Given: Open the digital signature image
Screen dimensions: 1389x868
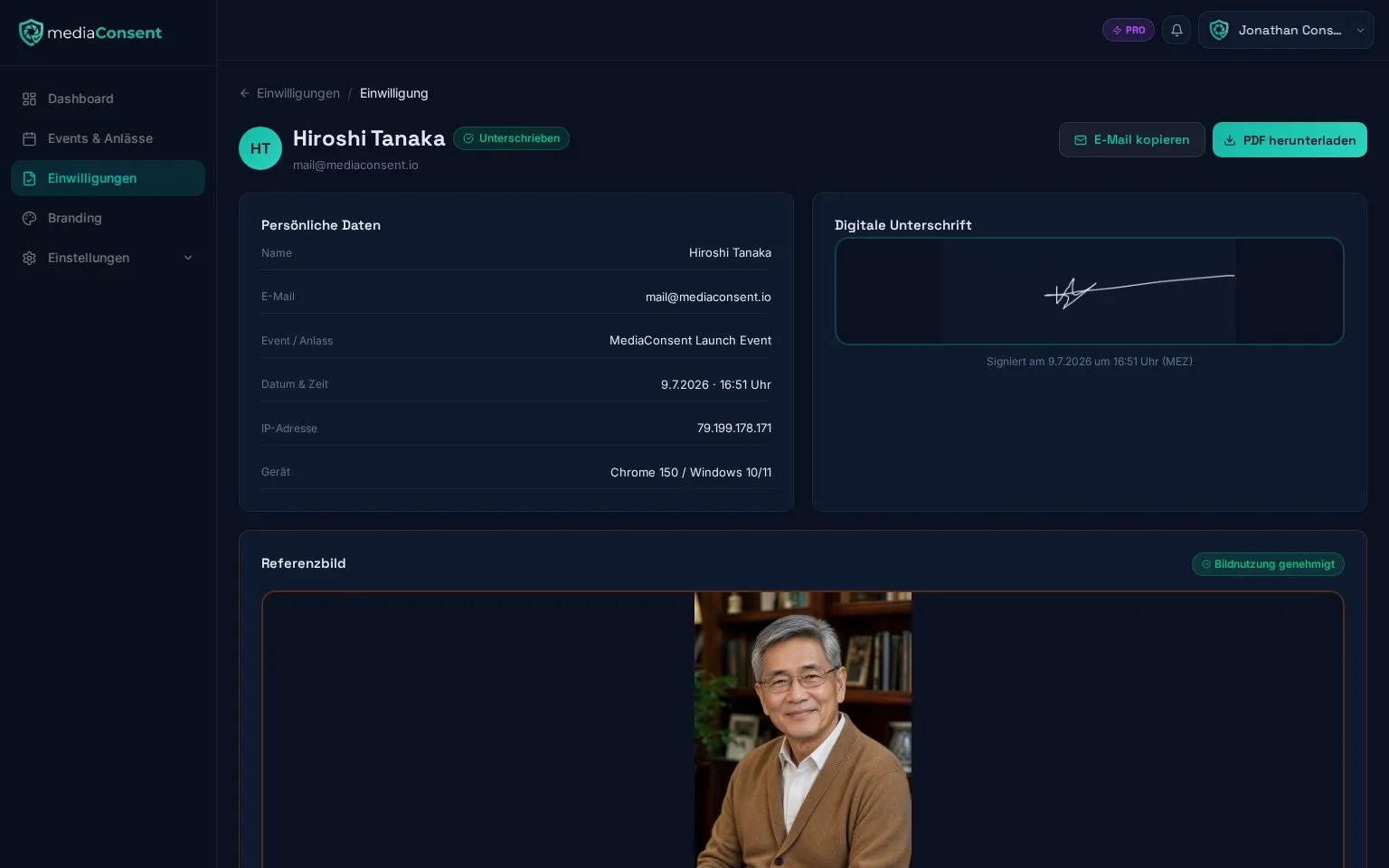Looking at the screenshot, I should (x=1090, y=291).
